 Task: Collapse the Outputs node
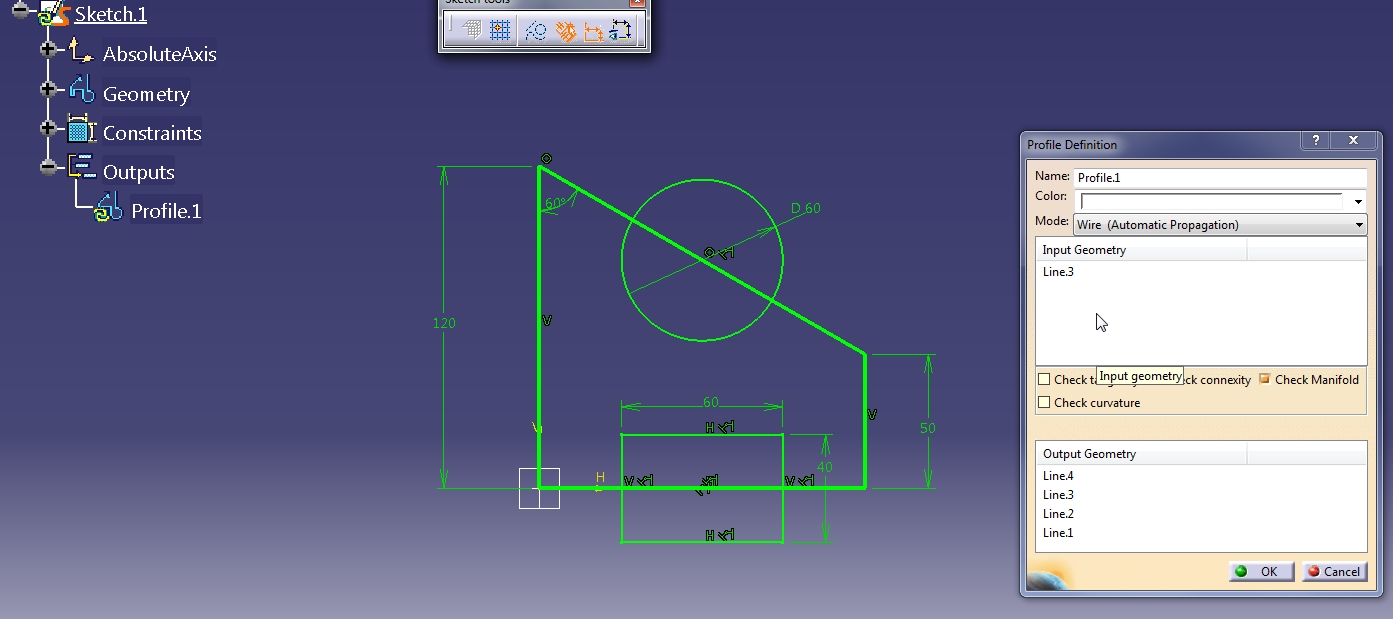(48, 167)
